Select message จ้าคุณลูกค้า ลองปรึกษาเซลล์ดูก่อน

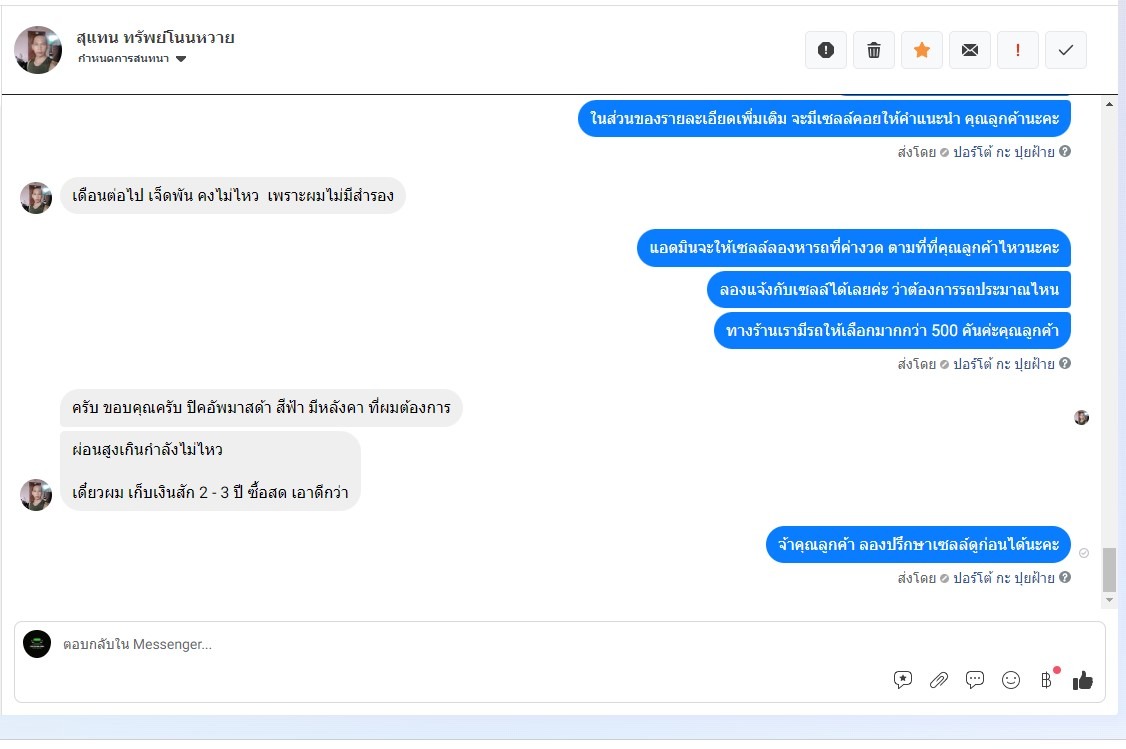918,544
